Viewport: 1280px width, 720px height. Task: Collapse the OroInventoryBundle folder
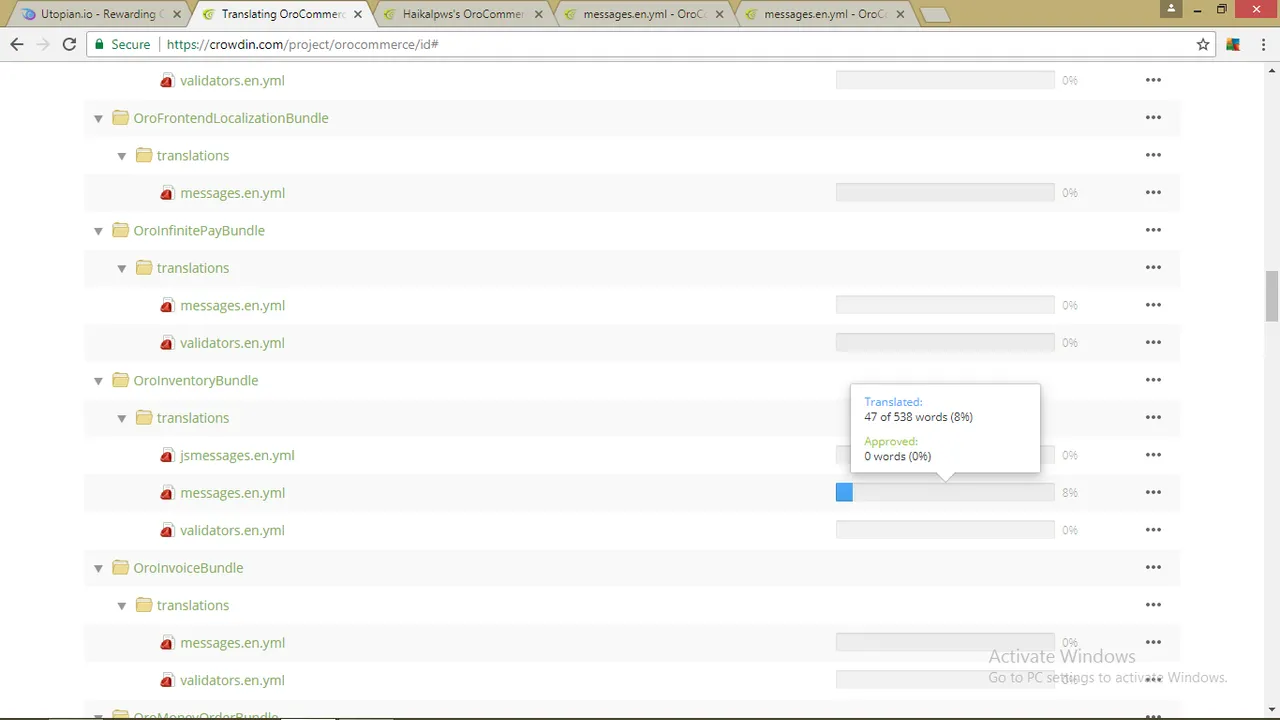[x=98, y=381]
